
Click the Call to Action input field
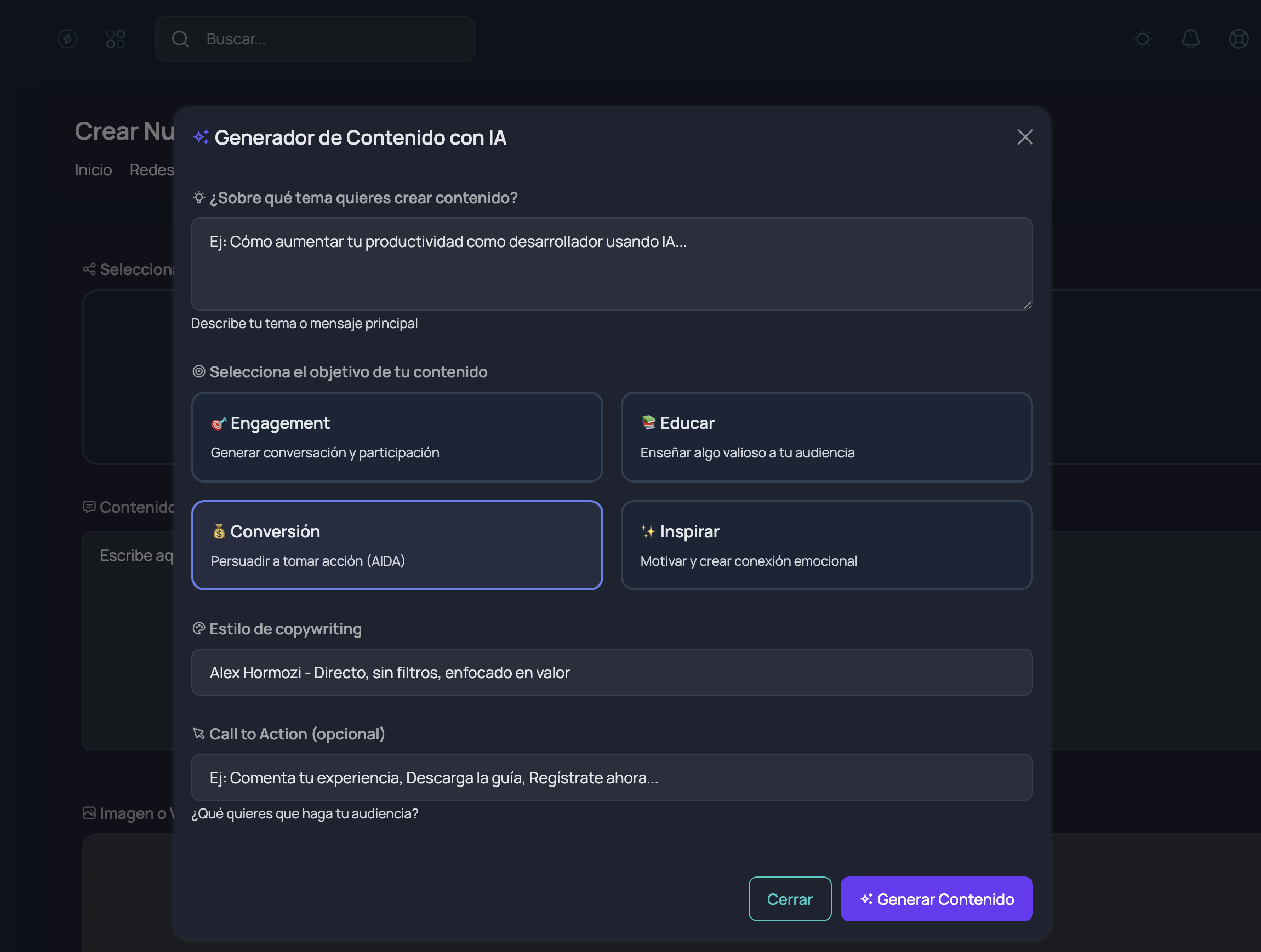(x=611, y=778)
